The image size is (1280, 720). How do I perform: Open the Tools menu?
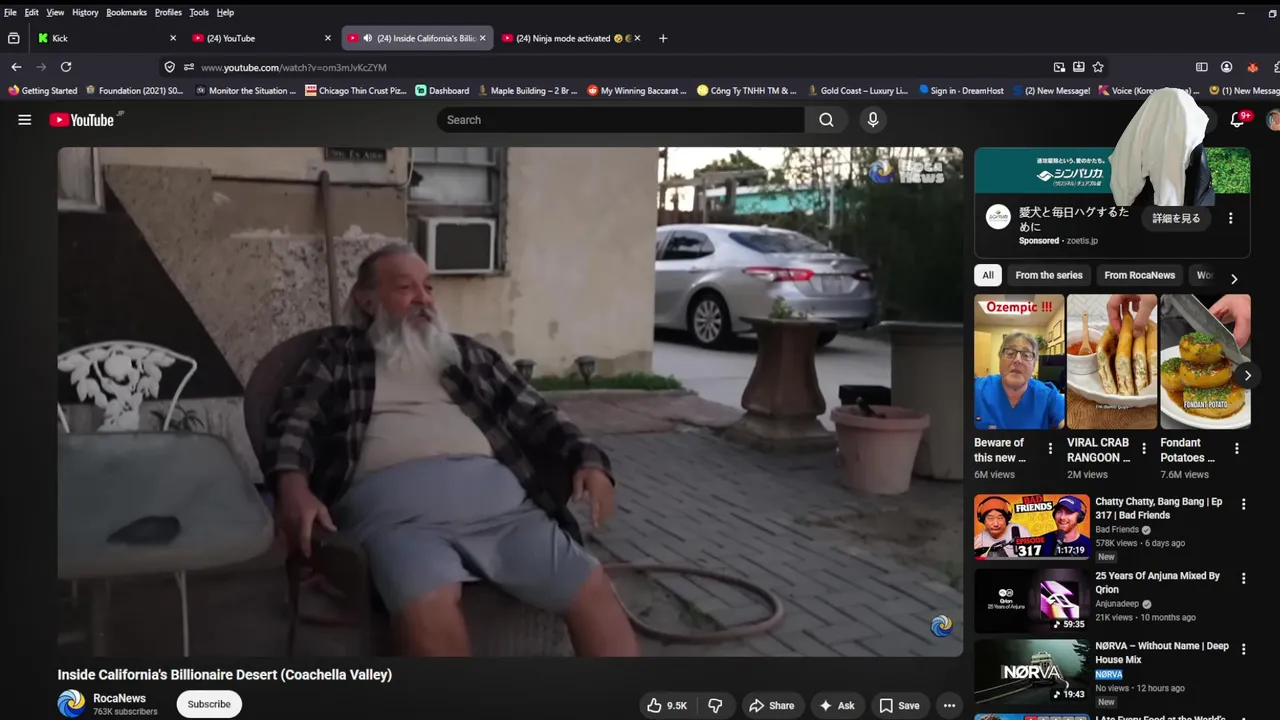click(199, 12)
